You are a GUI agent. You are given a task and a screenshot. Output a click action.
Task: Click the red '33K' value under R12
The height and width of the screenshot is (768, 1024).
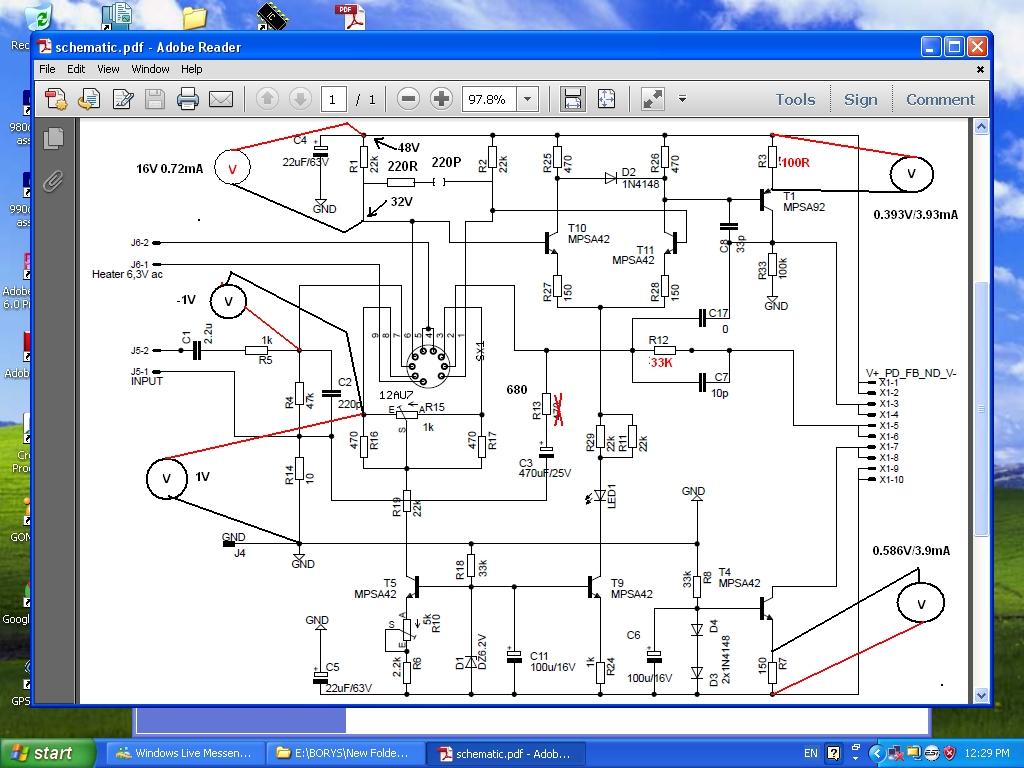click(661, 362)
